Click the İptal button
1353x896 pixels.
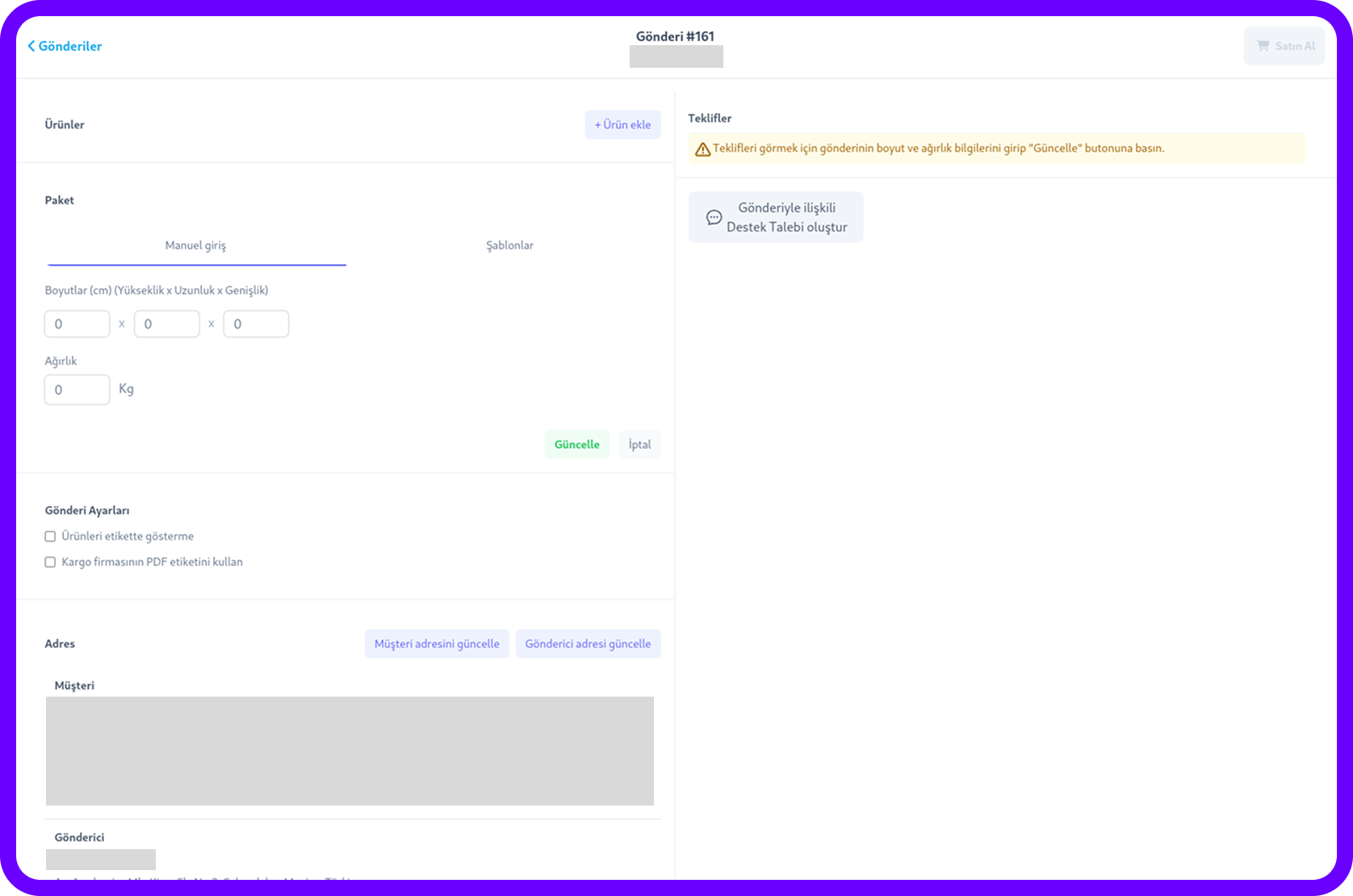pyautogui.click(x=639, y=445)
